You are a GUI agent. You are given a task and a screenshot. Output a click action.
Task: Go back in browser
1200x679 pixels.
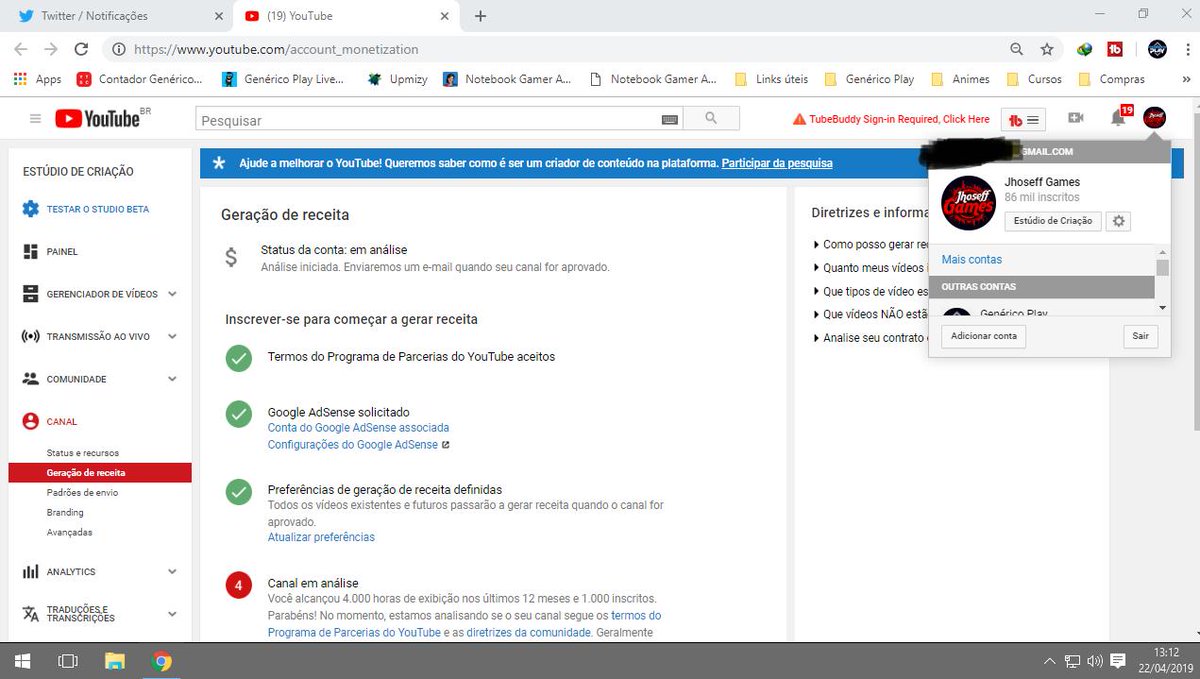pos(21,49)
